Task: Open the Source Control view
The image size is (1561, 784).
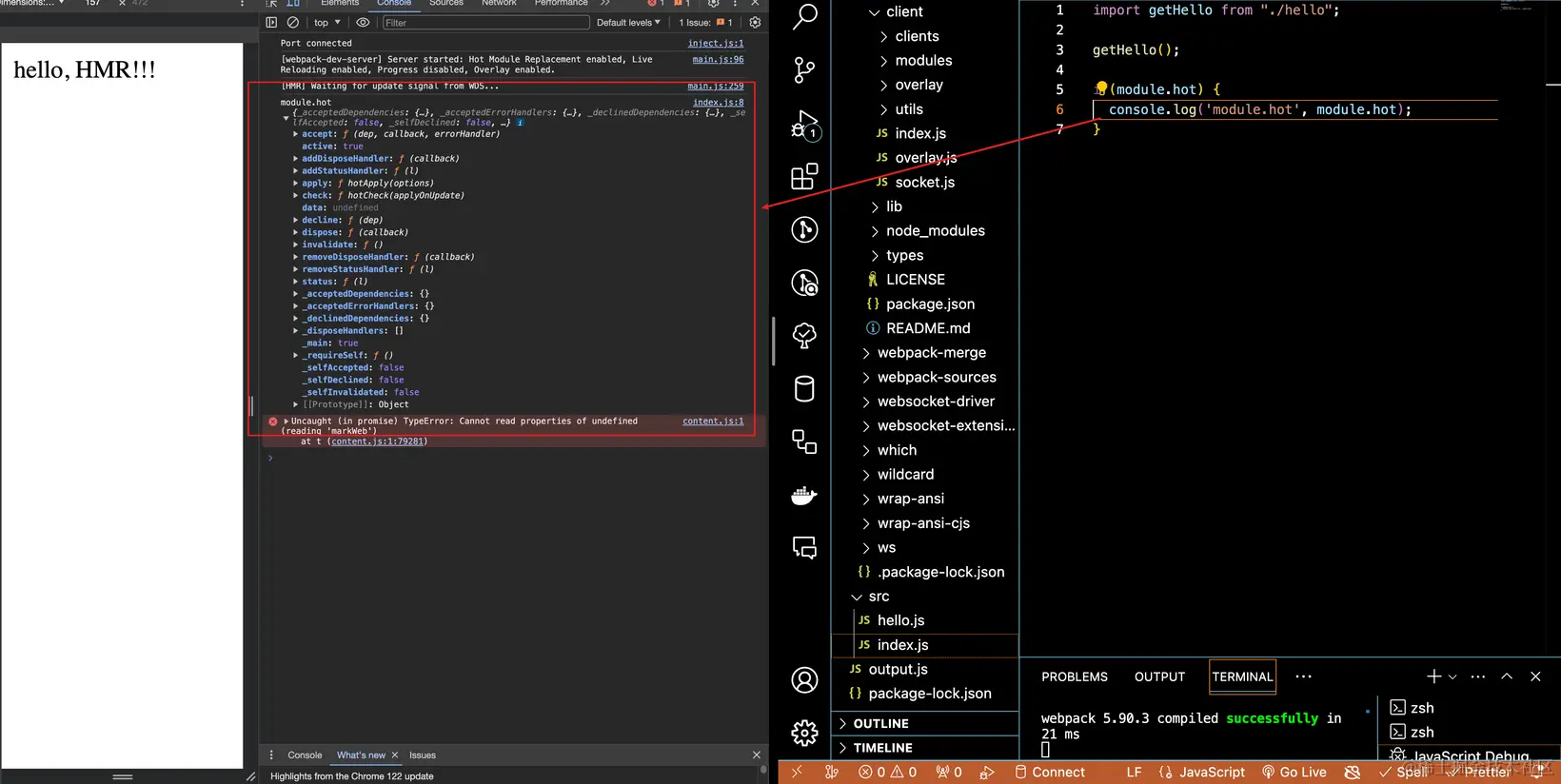Action: [x=805, y=69]
